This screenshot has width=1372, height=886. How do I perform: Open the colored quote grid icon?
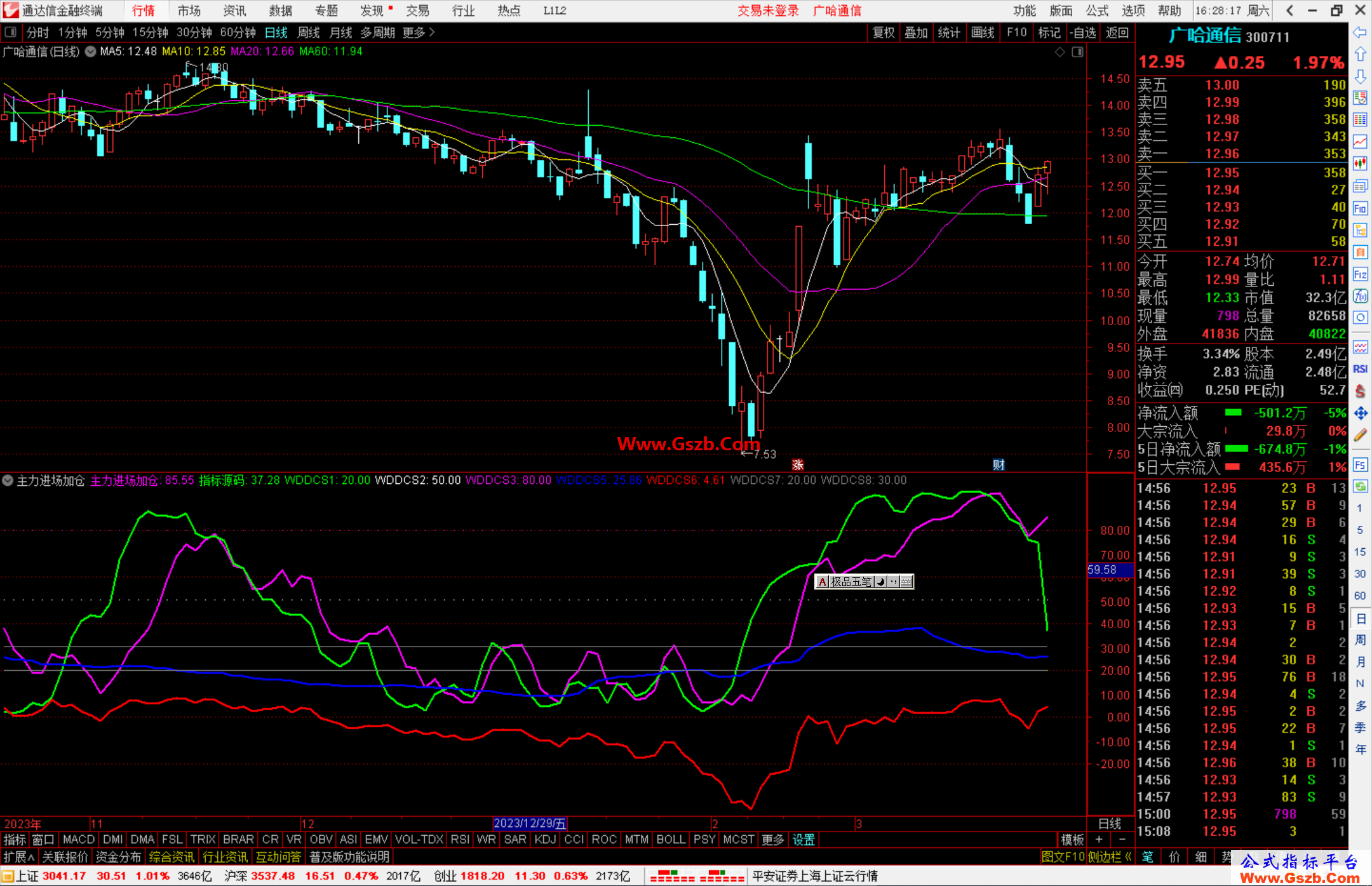point(1360,120)
